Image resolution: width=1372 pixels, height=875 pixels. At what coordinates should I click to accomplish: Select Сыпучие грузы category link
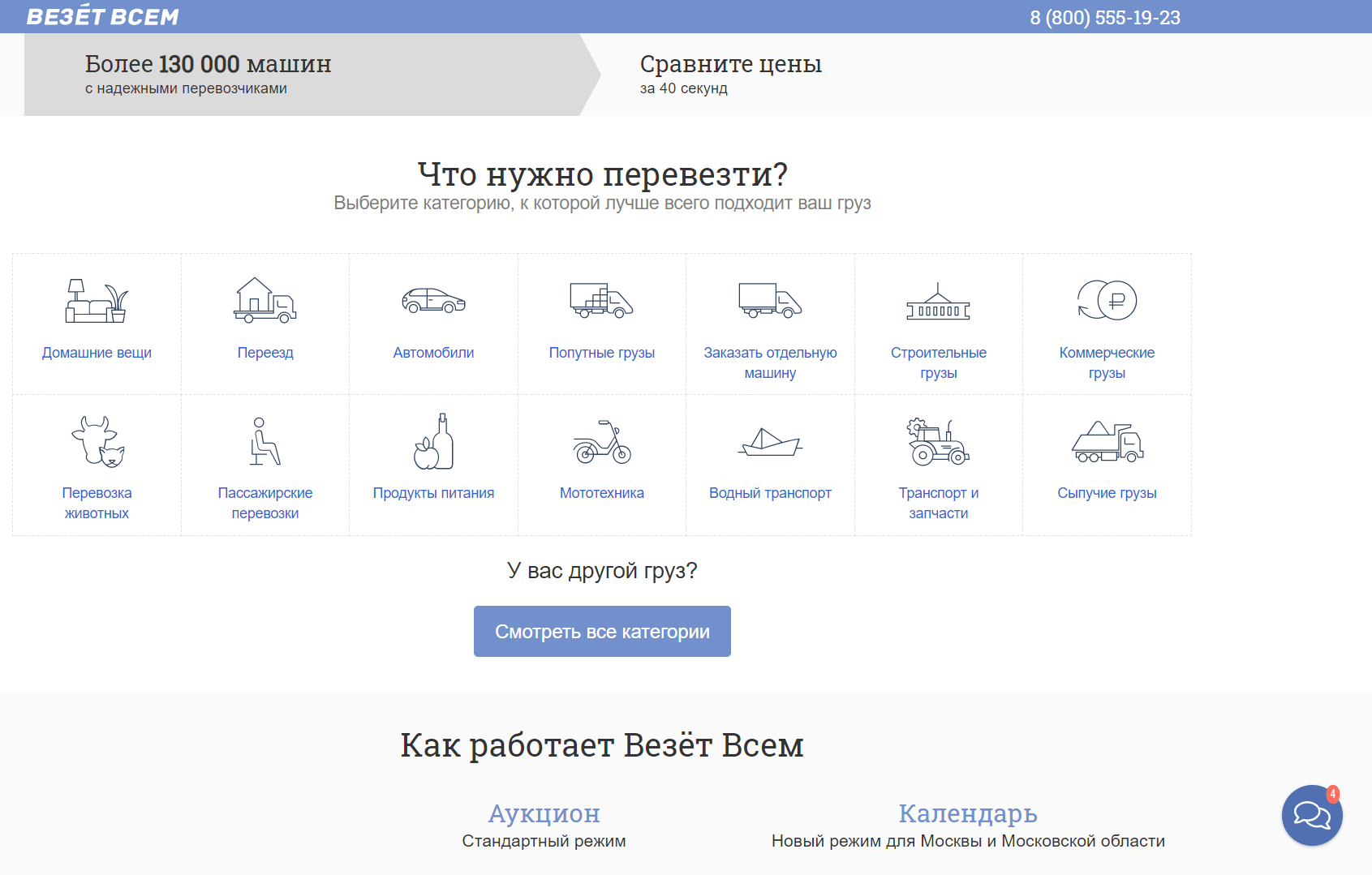[1107, 493]
